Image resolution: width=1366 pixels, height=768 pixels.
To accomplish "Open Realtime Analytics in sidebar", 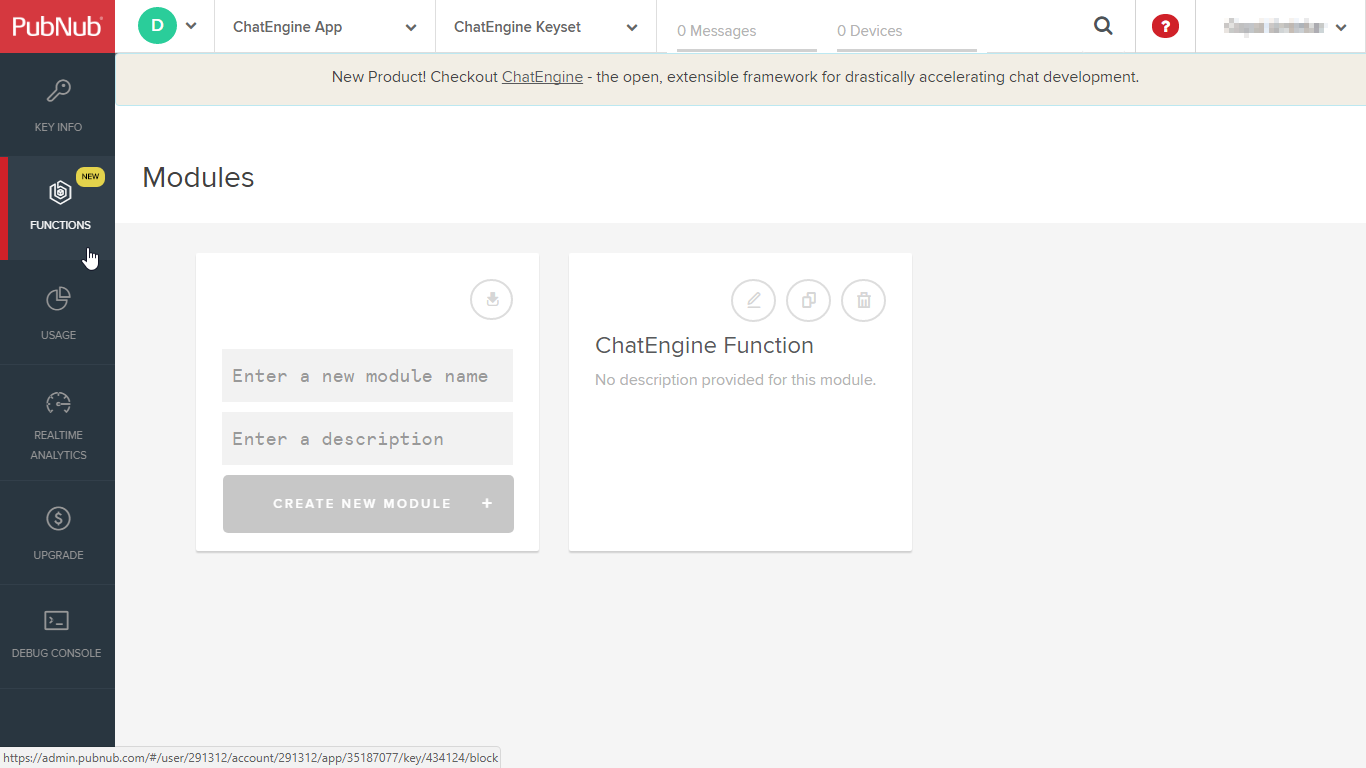I will coord(58,423).
